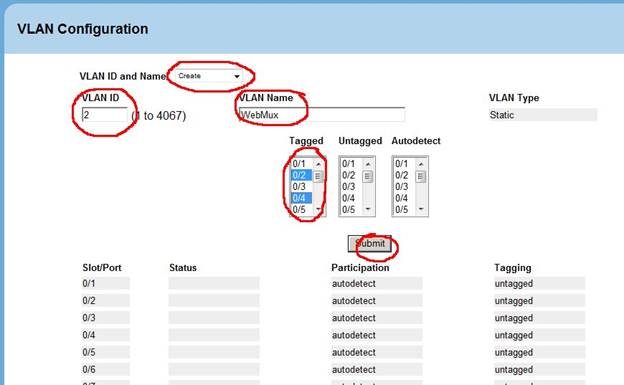Click Untagged list scroll down arrow
This screenshot has width=624, height=385.
[x=368, y=209]
